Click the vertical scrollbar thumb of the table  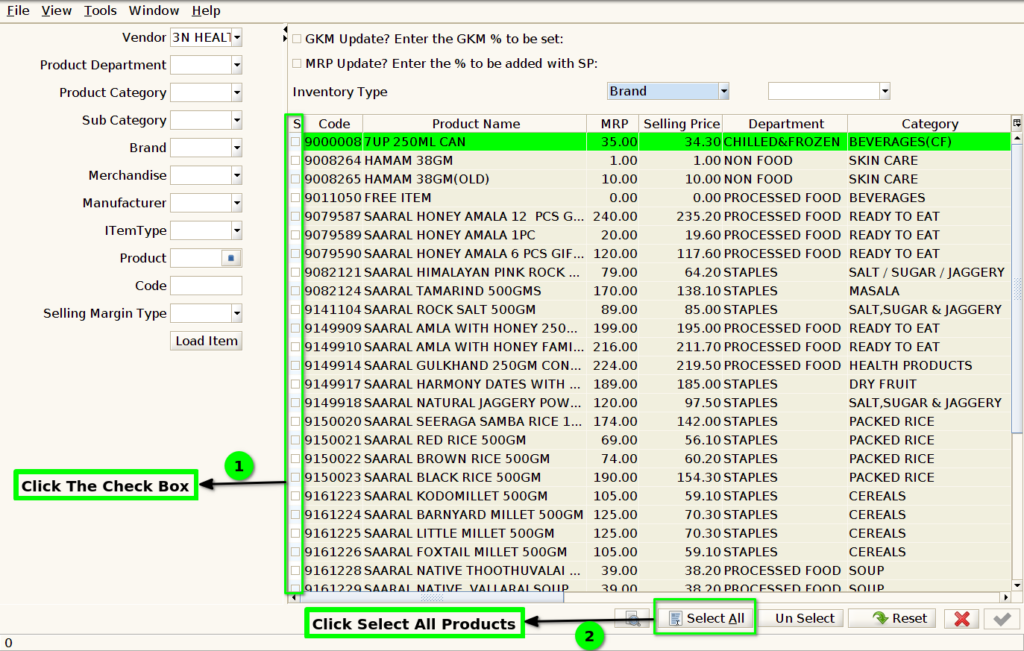1017,288
